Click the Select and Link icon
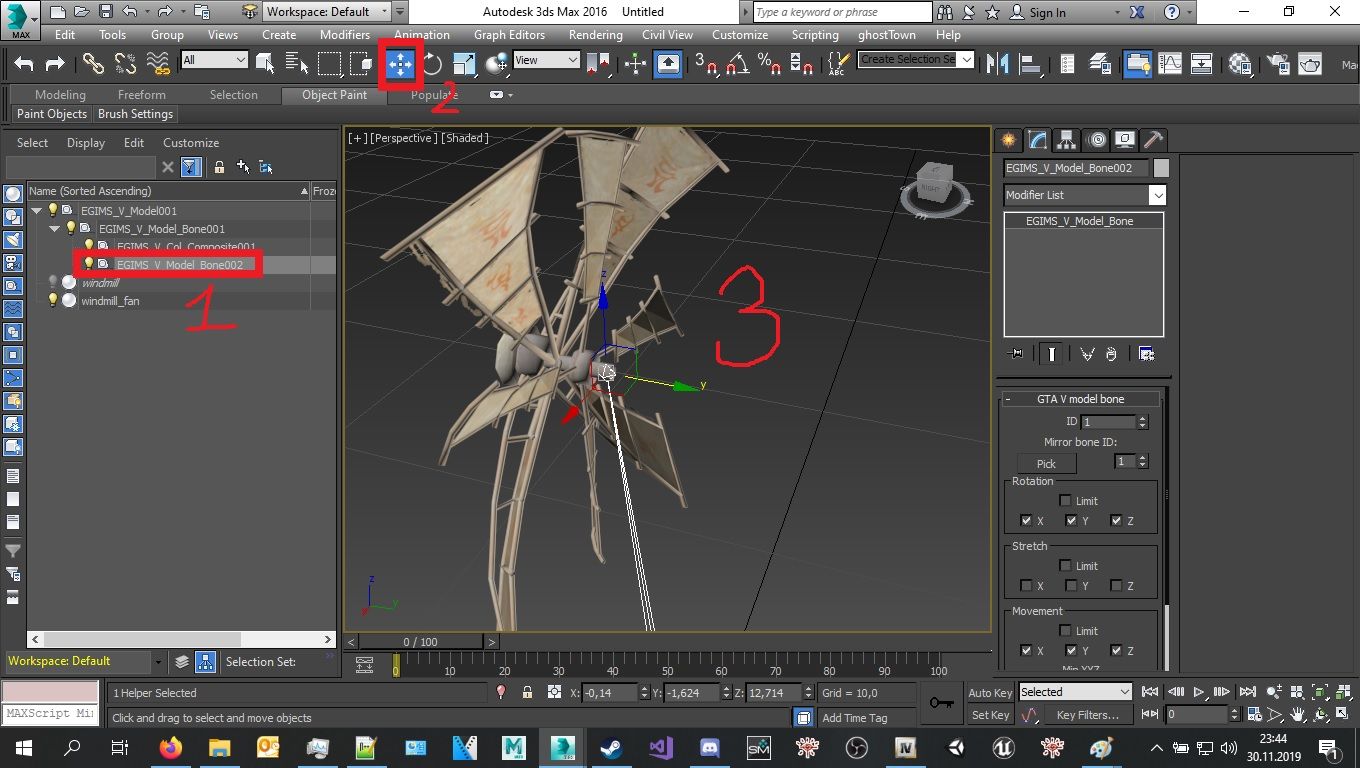The height and width of the screenshot is (768, 1360). [x=93, y=64]
